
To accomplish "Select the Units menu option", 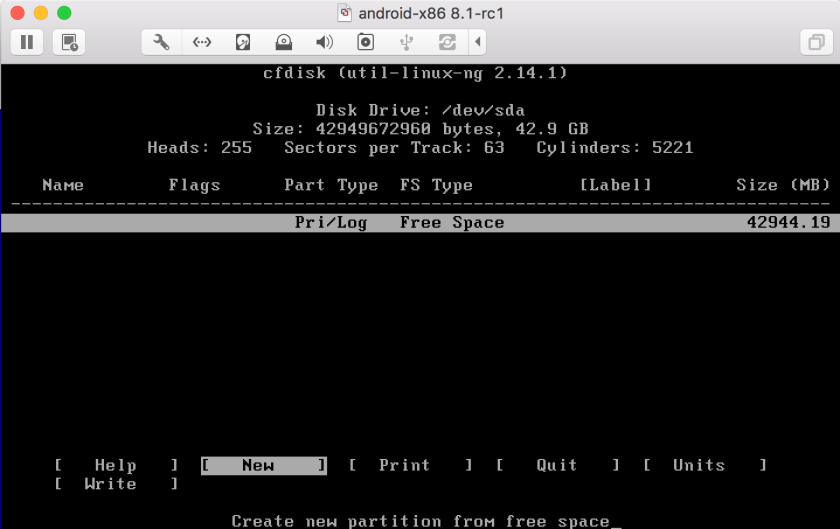I will click(x=705, y=465).
